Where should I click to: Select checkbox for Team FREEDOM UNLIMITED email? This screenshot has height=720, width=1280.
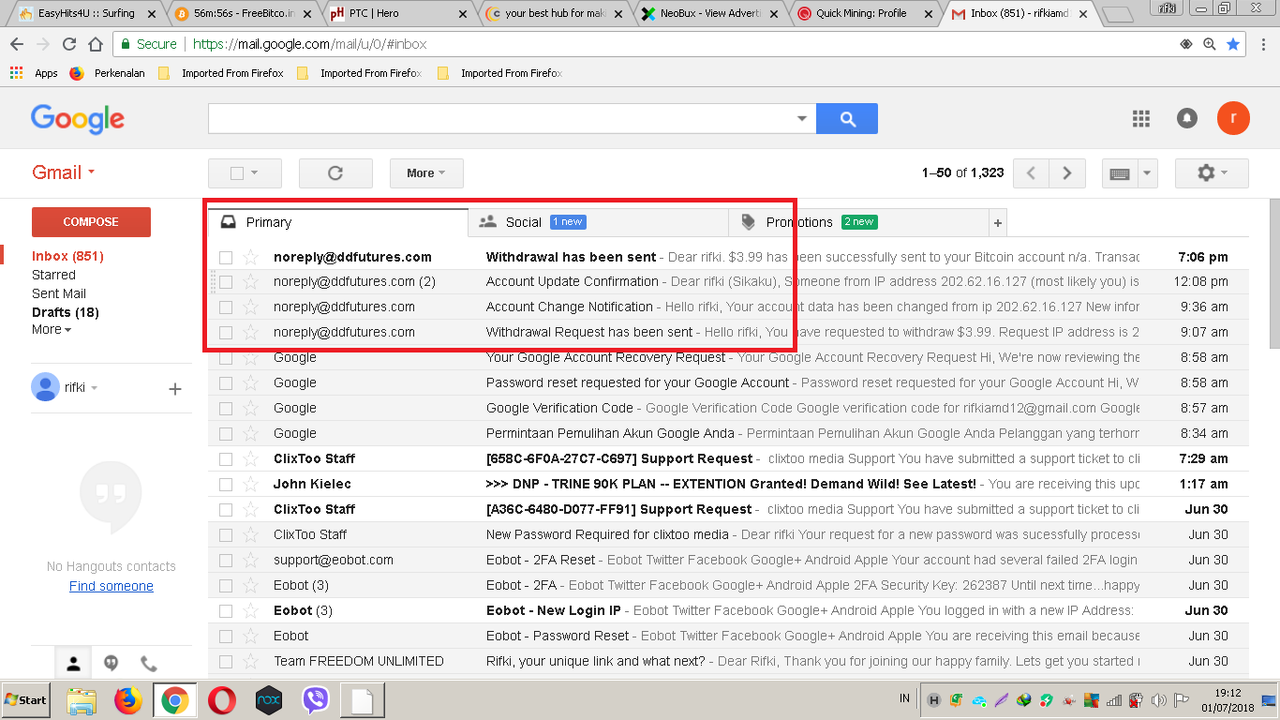(x=226, y=661)
